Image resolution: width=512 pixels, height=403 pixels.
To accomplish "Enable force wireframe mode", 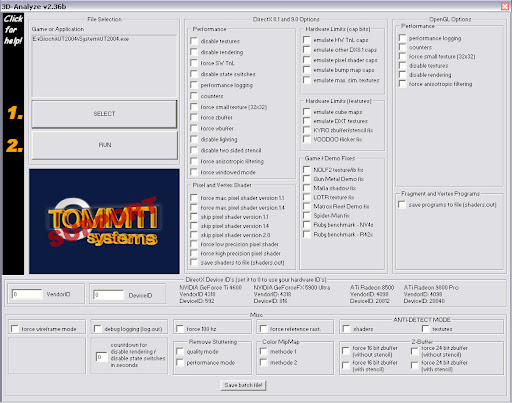I will (x=15, y=329).
